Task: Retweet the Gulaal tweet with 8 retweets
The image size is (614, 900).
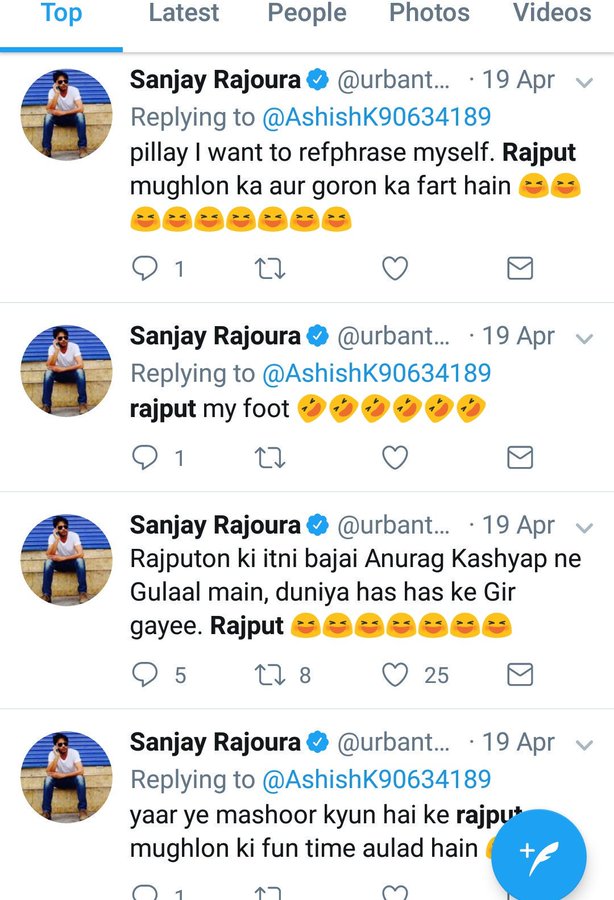Action: (x=270, y=675)
